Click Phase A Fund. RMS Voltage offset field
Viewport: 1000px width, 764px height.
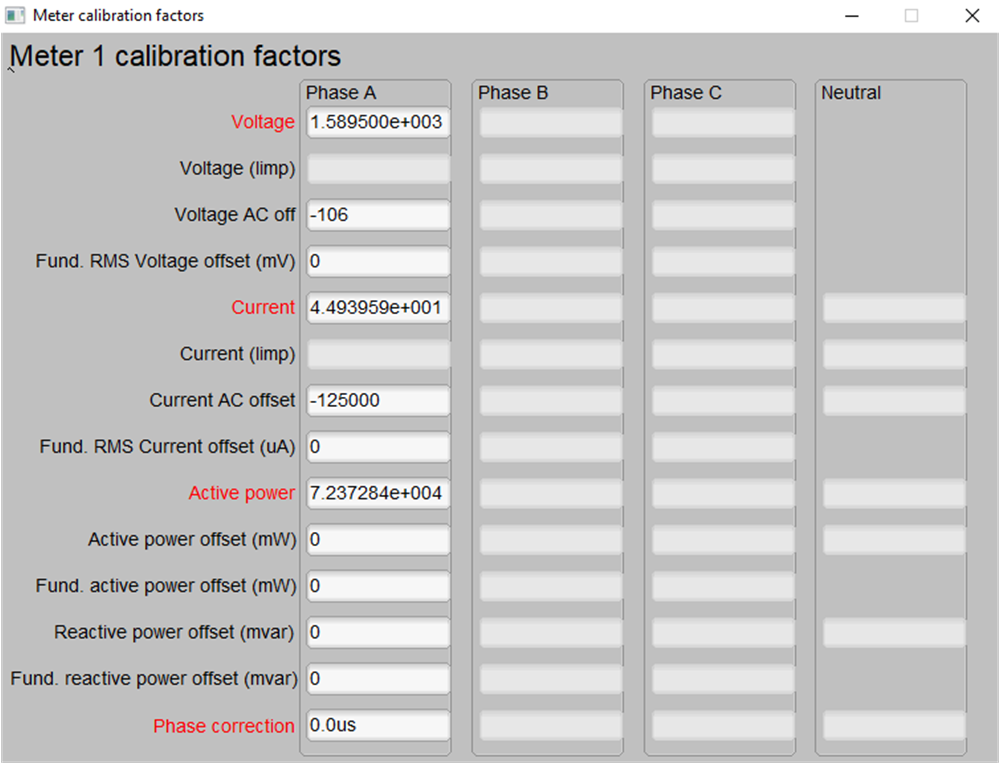(377, 261)
